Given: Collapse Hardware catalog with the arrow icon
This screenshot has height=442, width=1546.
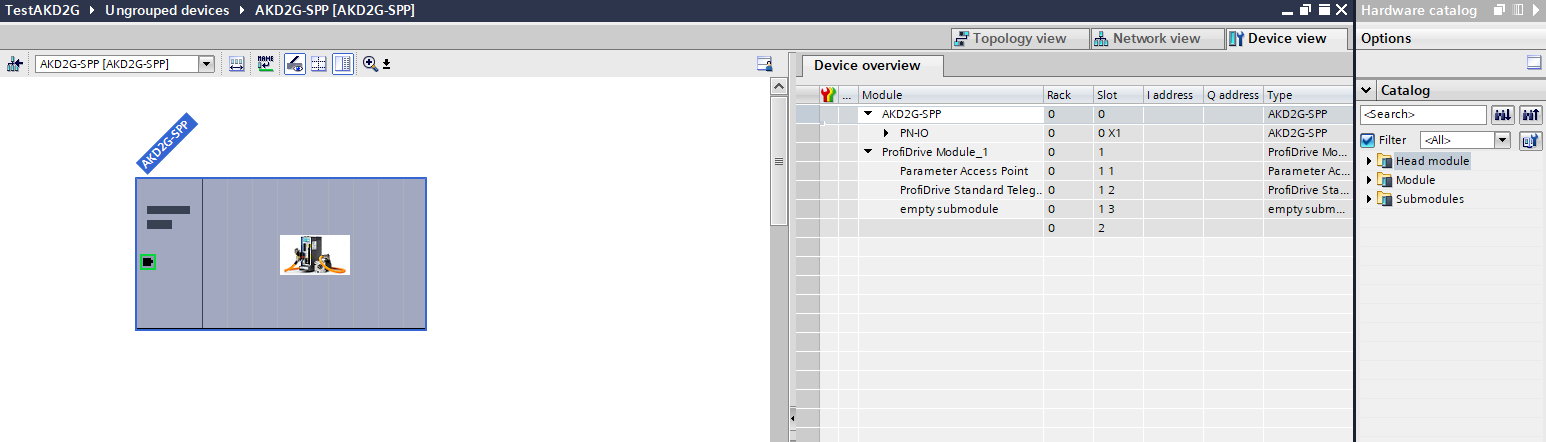Looking at the screenshot, I should click(1534, 10).
